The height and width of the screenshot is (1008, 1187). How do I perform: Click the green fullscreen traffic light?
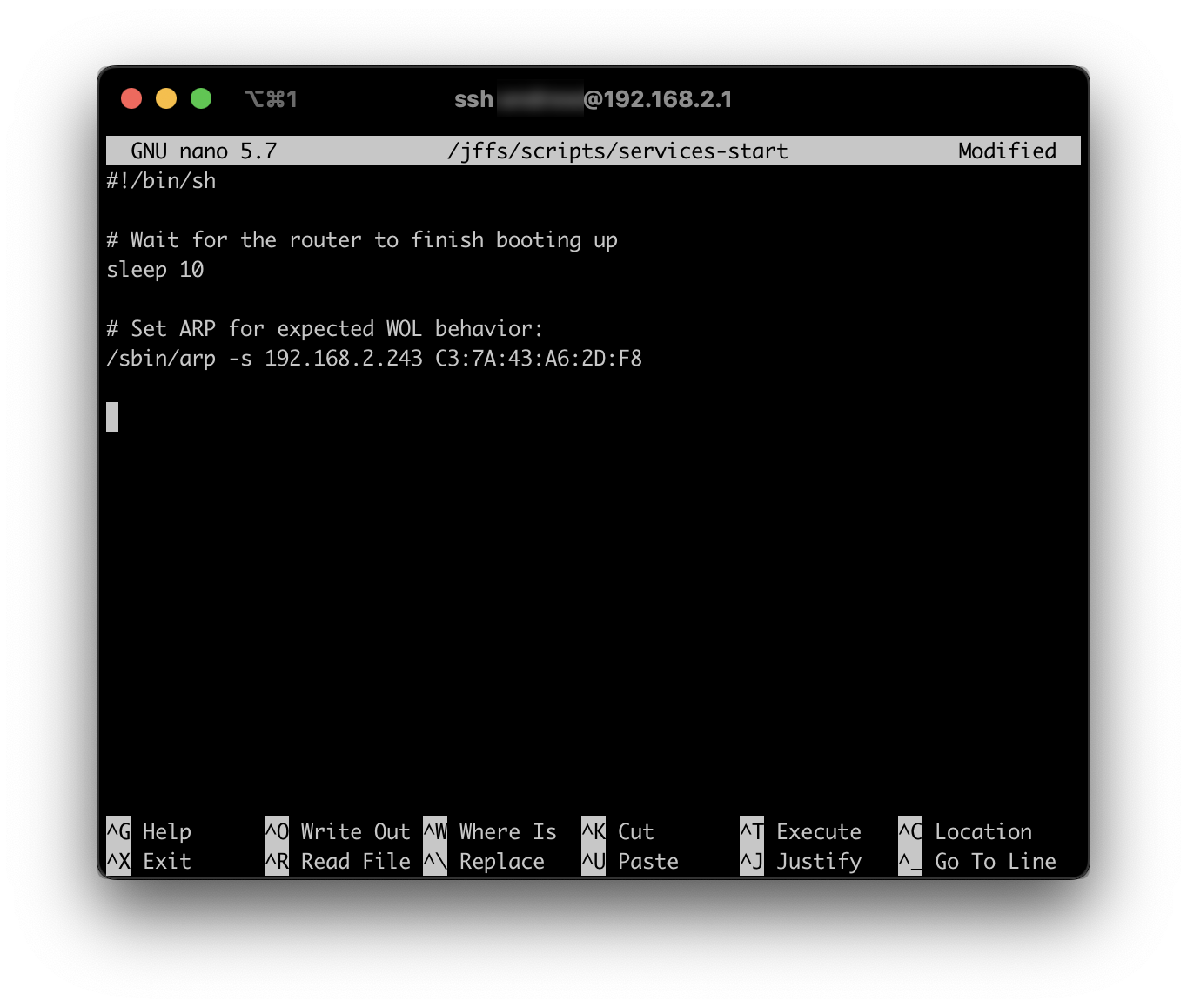click(x=201, y=98)
